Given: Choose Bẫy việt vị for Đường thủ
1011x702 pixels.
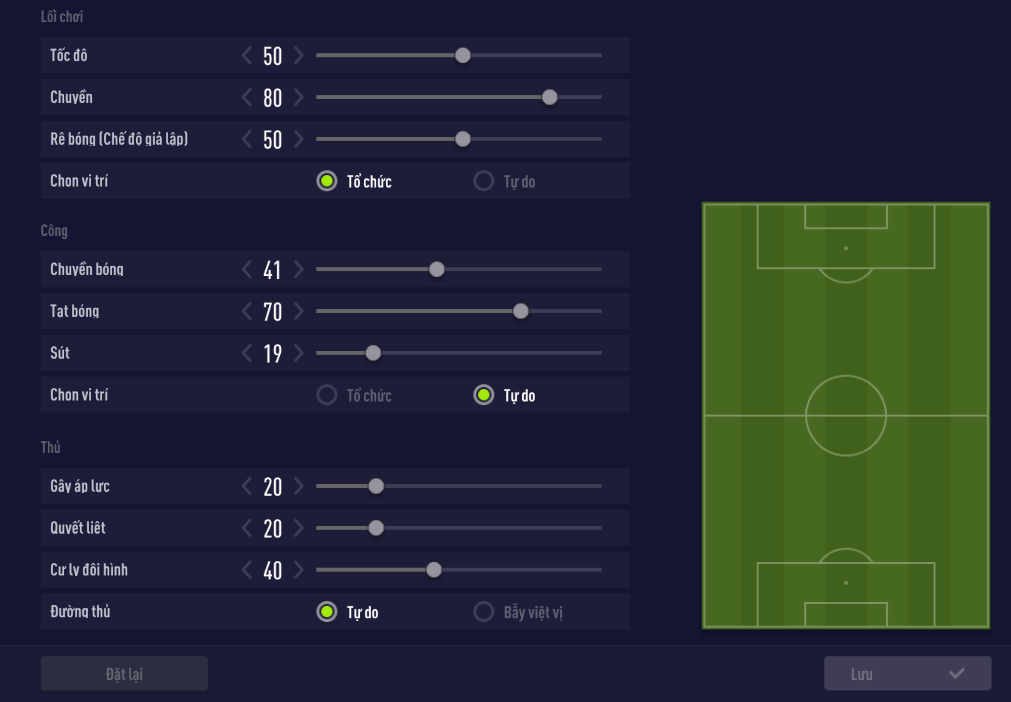Looking at the screenshot, I should (x=484, y=612).
